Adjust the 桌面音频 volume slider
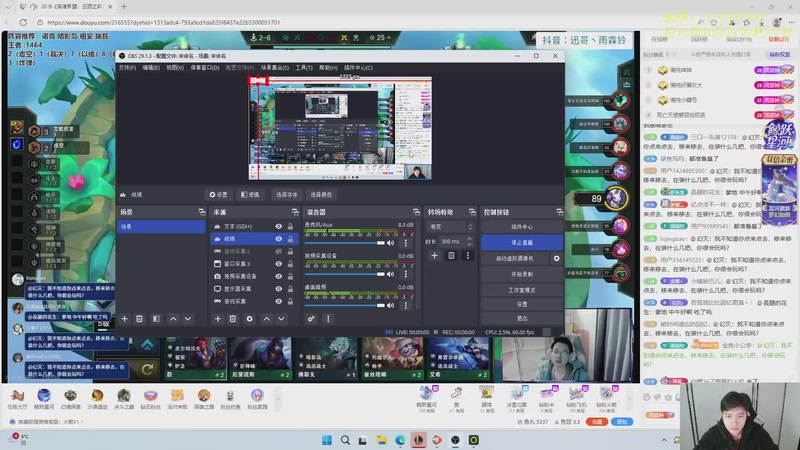 pos(345,306)
